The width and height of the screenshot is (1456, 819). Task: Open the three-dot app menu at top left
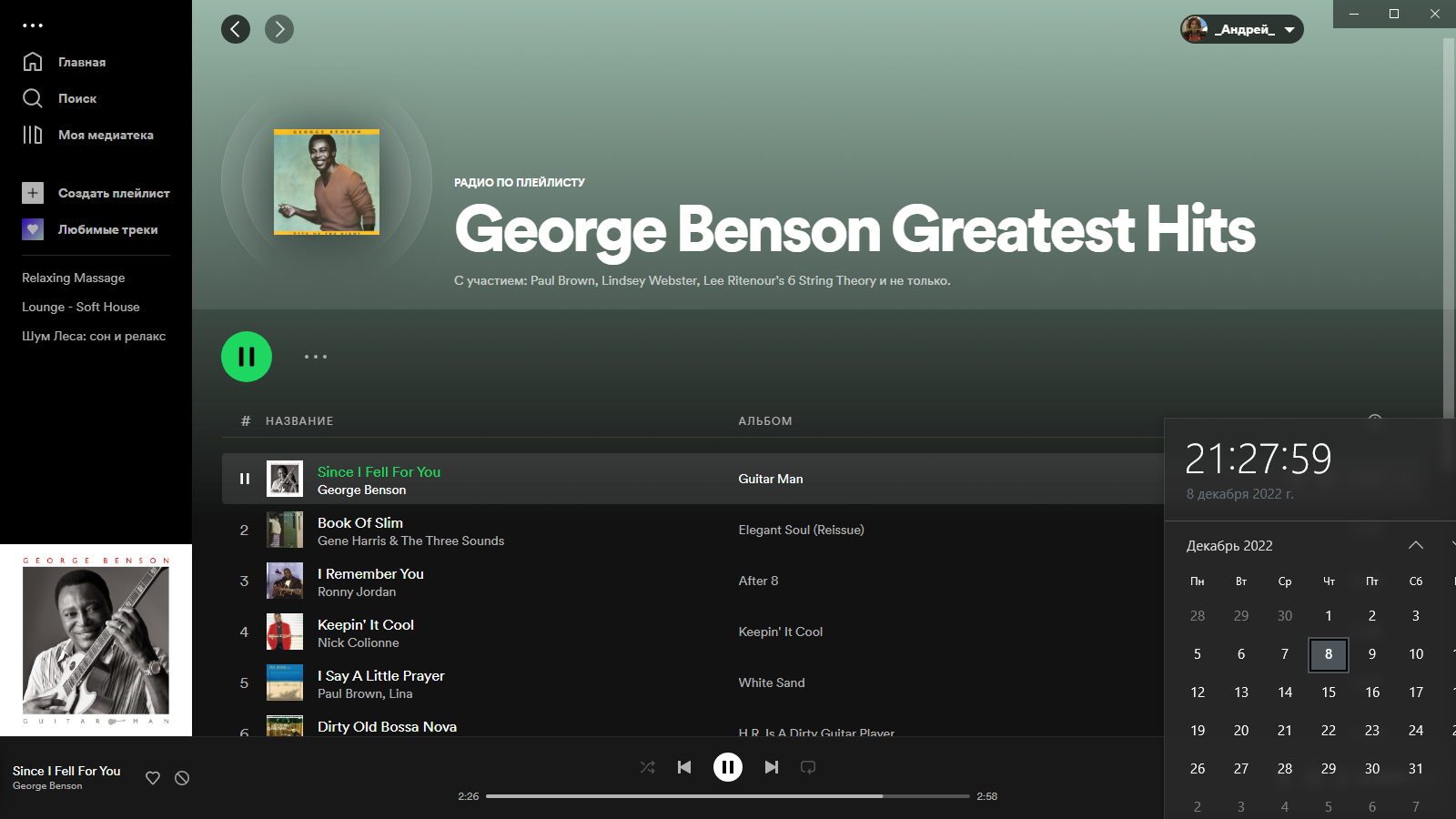(x=33, y=25)
